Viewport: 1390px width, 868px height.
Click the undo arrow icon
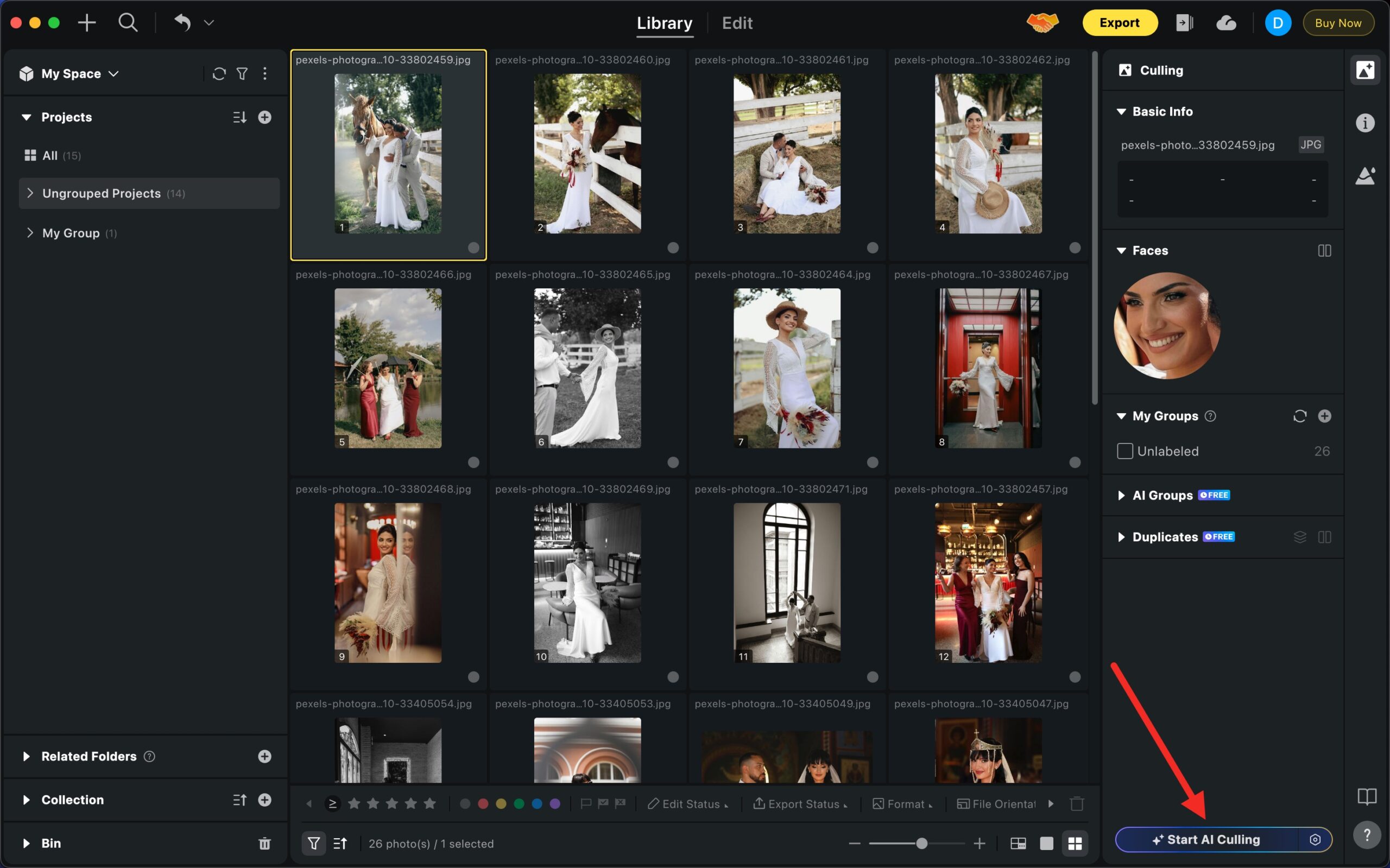click(182, 23)
